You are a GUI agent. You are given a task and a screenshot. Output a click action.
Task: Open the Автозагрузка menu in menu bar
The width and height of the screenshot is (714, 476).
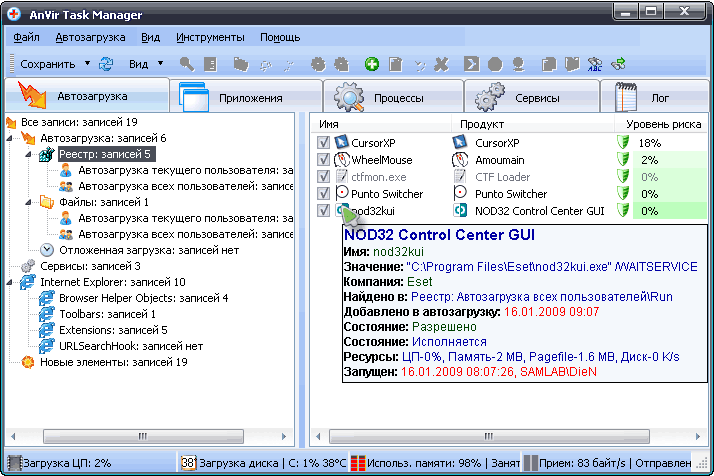(x=90, y=37)
